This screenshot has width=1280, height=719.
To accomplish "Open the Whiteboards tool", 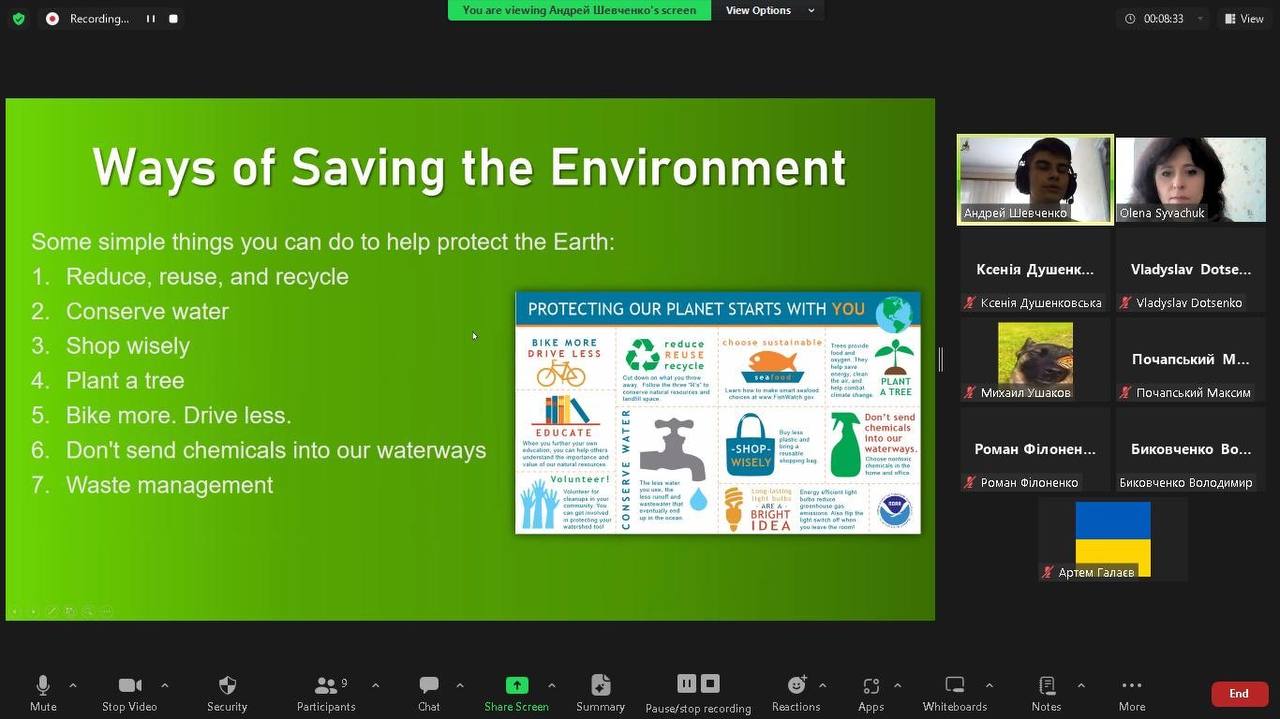I will [x=954, y=692].
